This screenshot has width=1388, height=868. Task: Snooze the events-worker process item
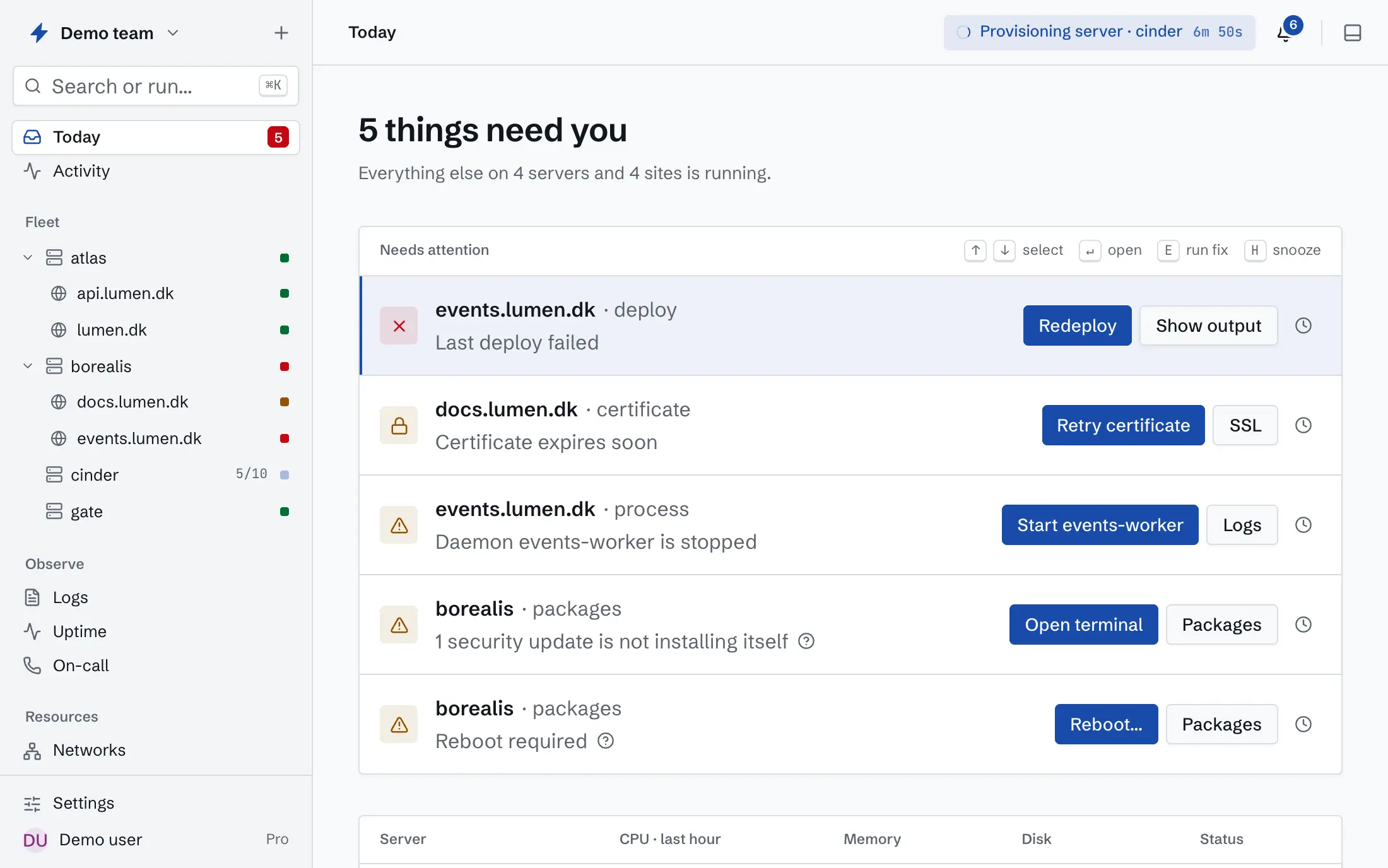click(1303, 525)
